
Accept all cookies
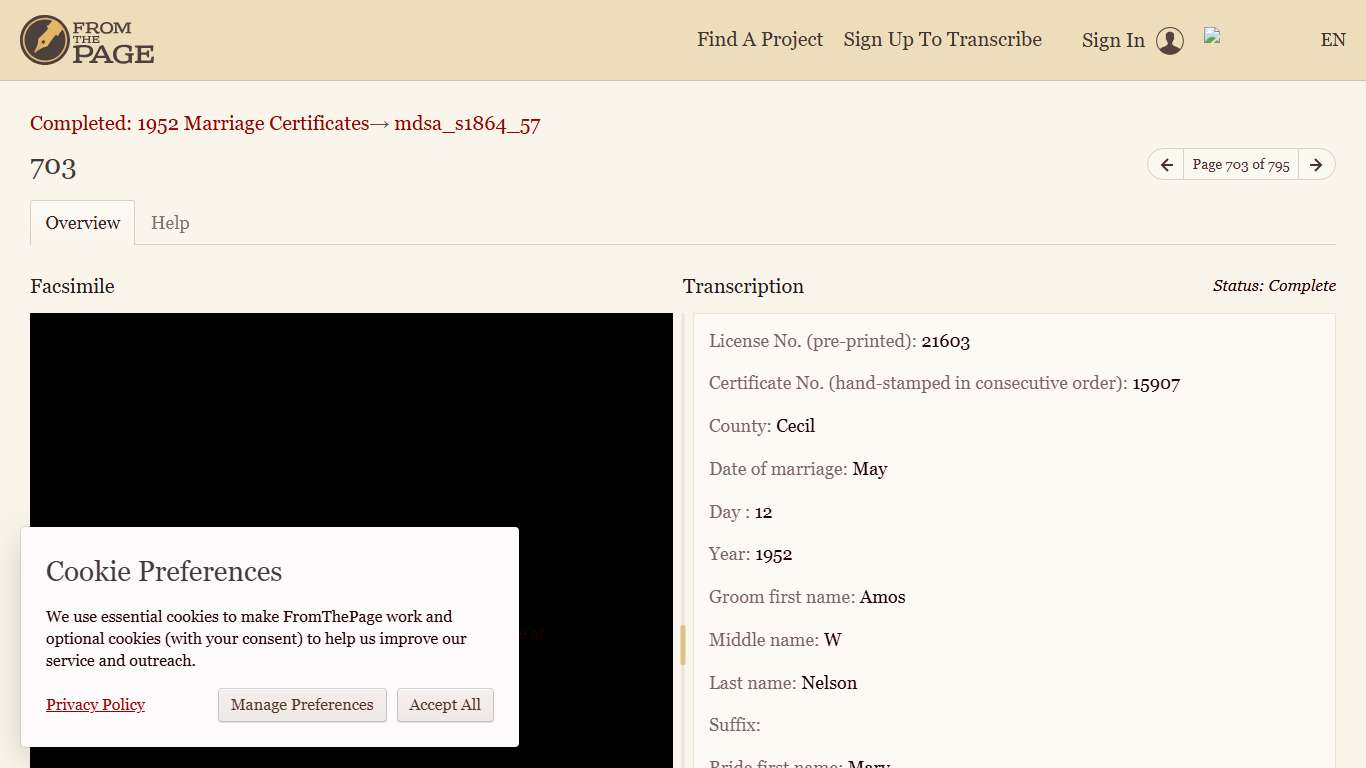(x=445, y=705)
